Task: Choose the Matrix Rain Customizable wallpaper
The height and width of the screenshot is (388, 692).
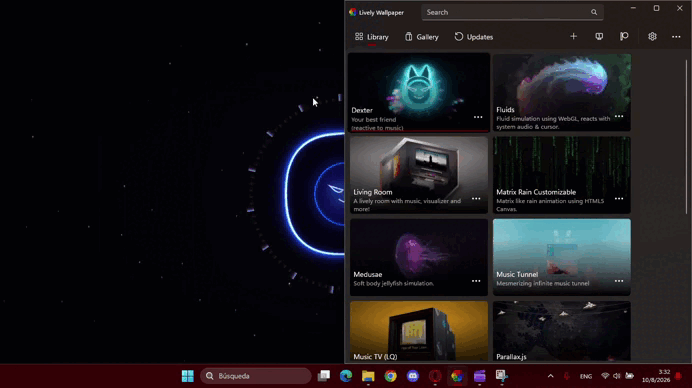Action: pyautogui.click(x=562, y=175)
